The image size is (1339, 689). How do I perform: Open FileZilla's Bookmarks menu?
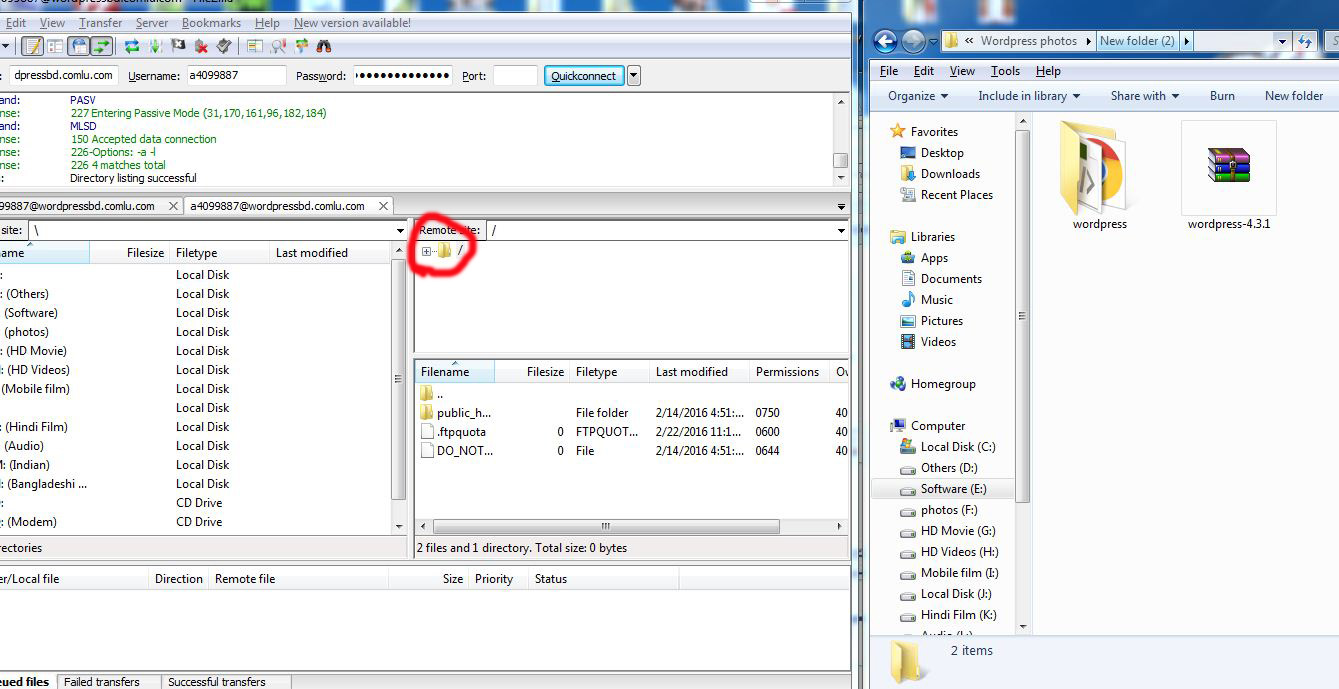(212, 22)
